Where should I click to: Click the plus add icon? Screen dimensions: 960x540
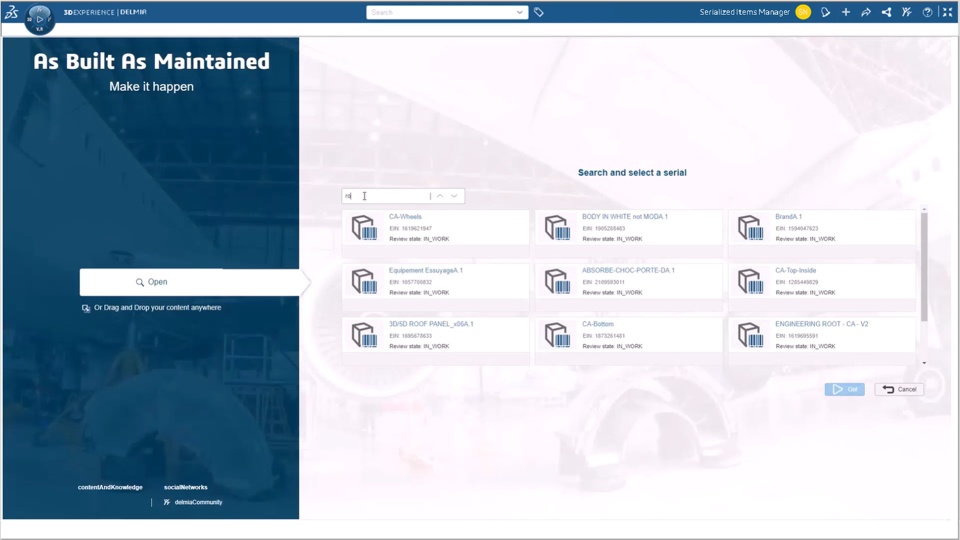846,12
